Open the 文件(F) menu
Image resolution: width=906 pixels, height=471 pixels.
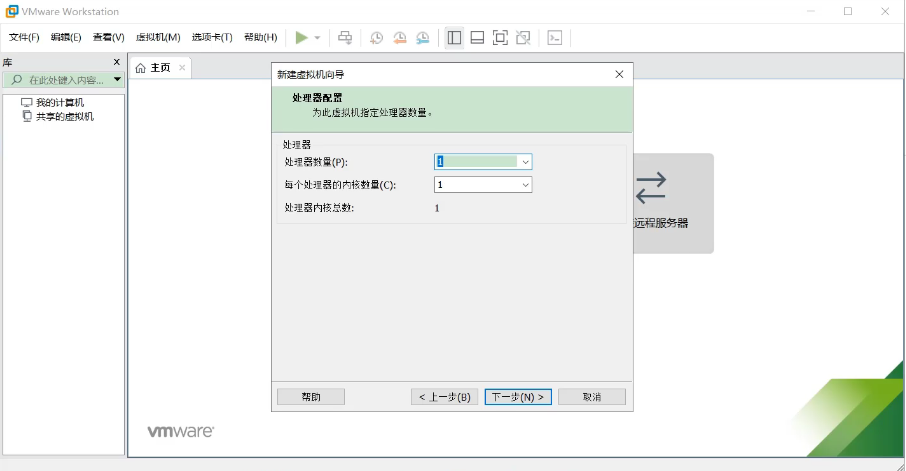[24, 38]
